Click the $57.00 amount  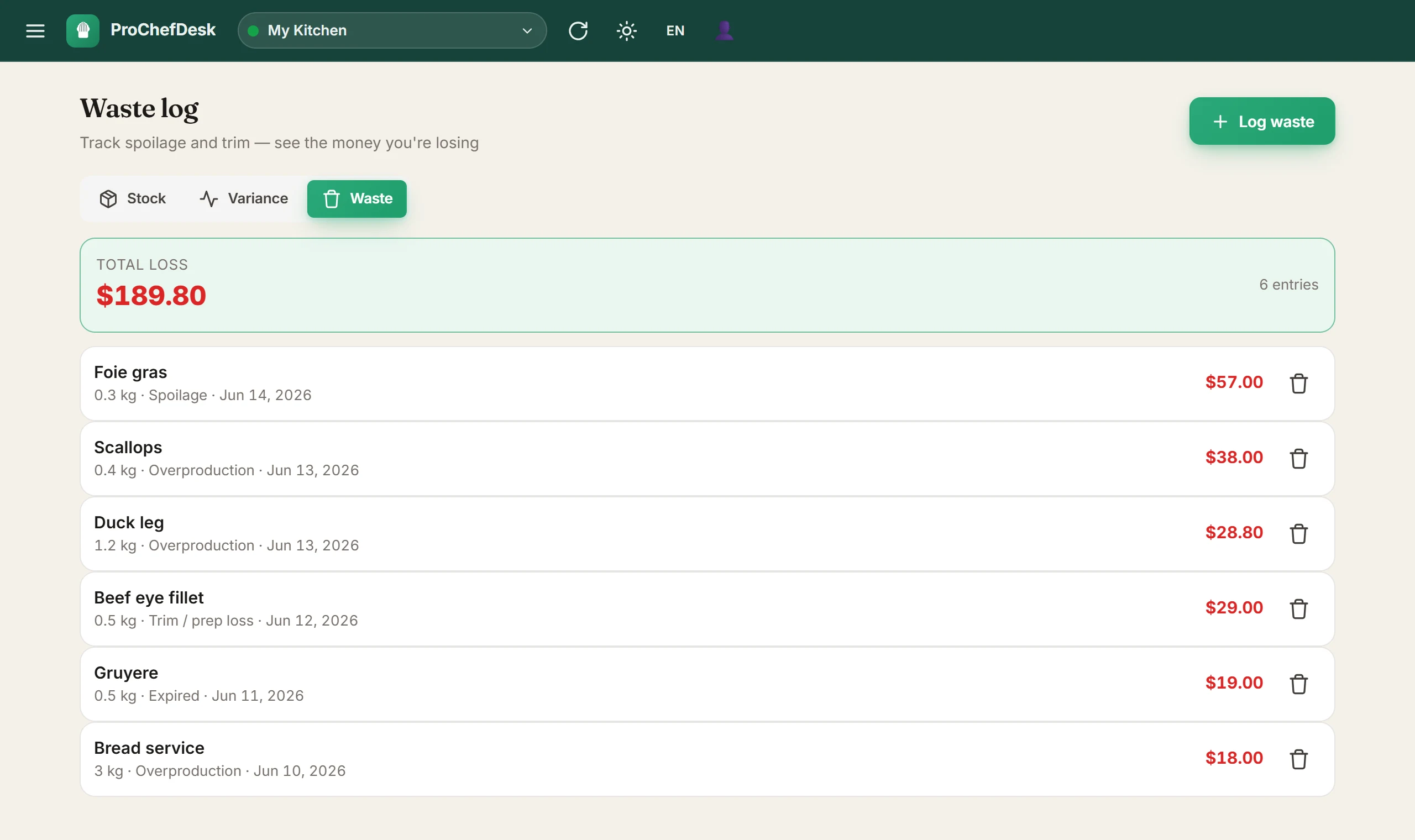pos(1234,382)
